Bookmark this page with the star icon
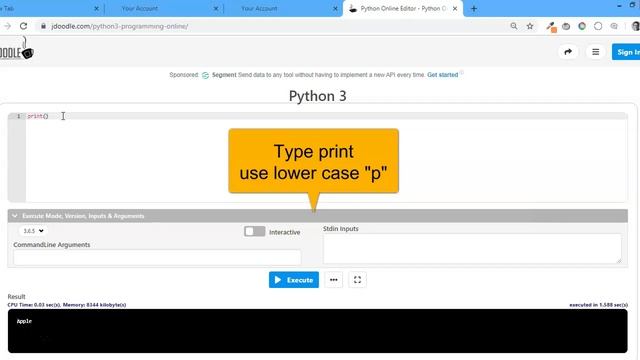 click(530, 26)
